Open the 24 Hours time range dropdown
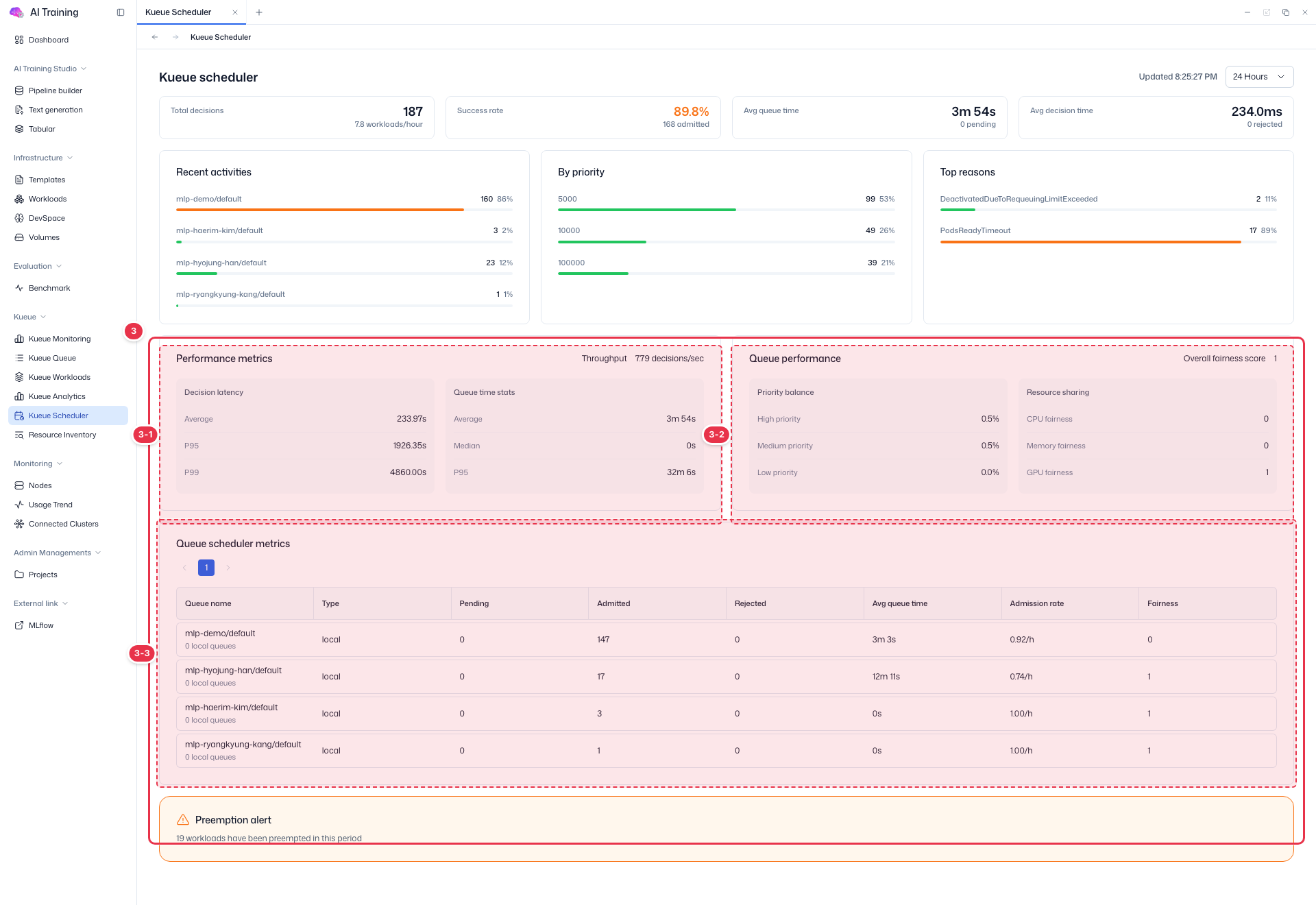This screenshot has height=905, width=1316. (x=1259, y=77)
